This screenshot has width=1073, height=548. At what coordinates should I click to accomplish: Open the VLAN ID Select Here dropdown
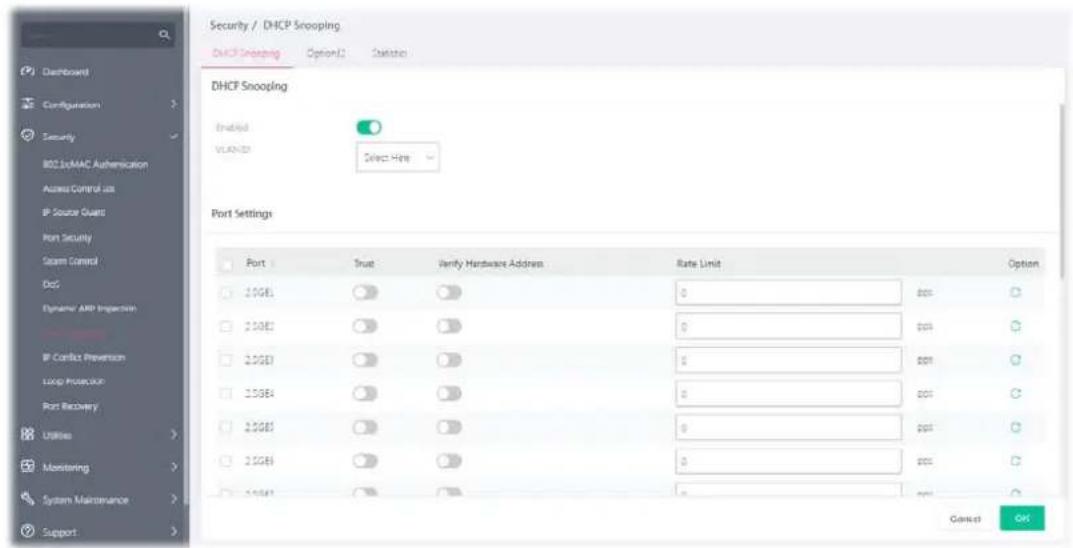(398, 158)
